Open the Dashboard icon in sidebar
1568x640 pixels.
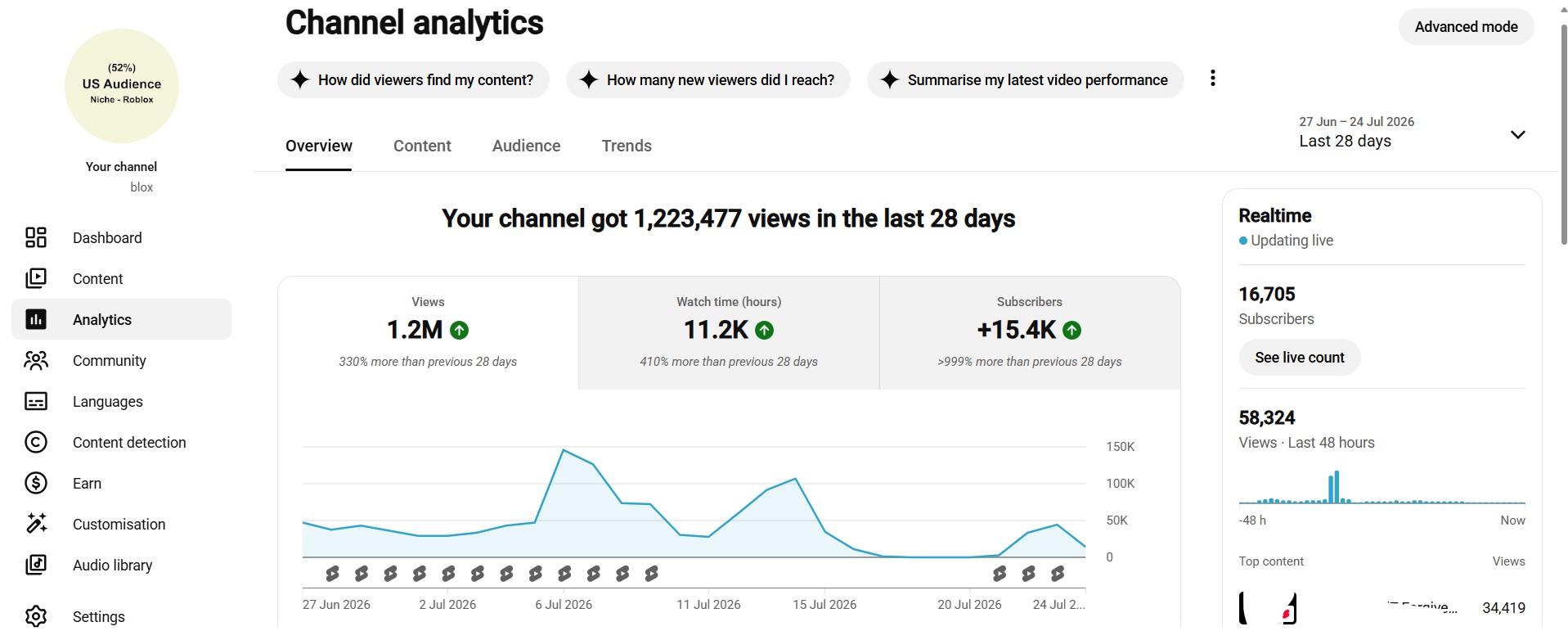(36, 237)
